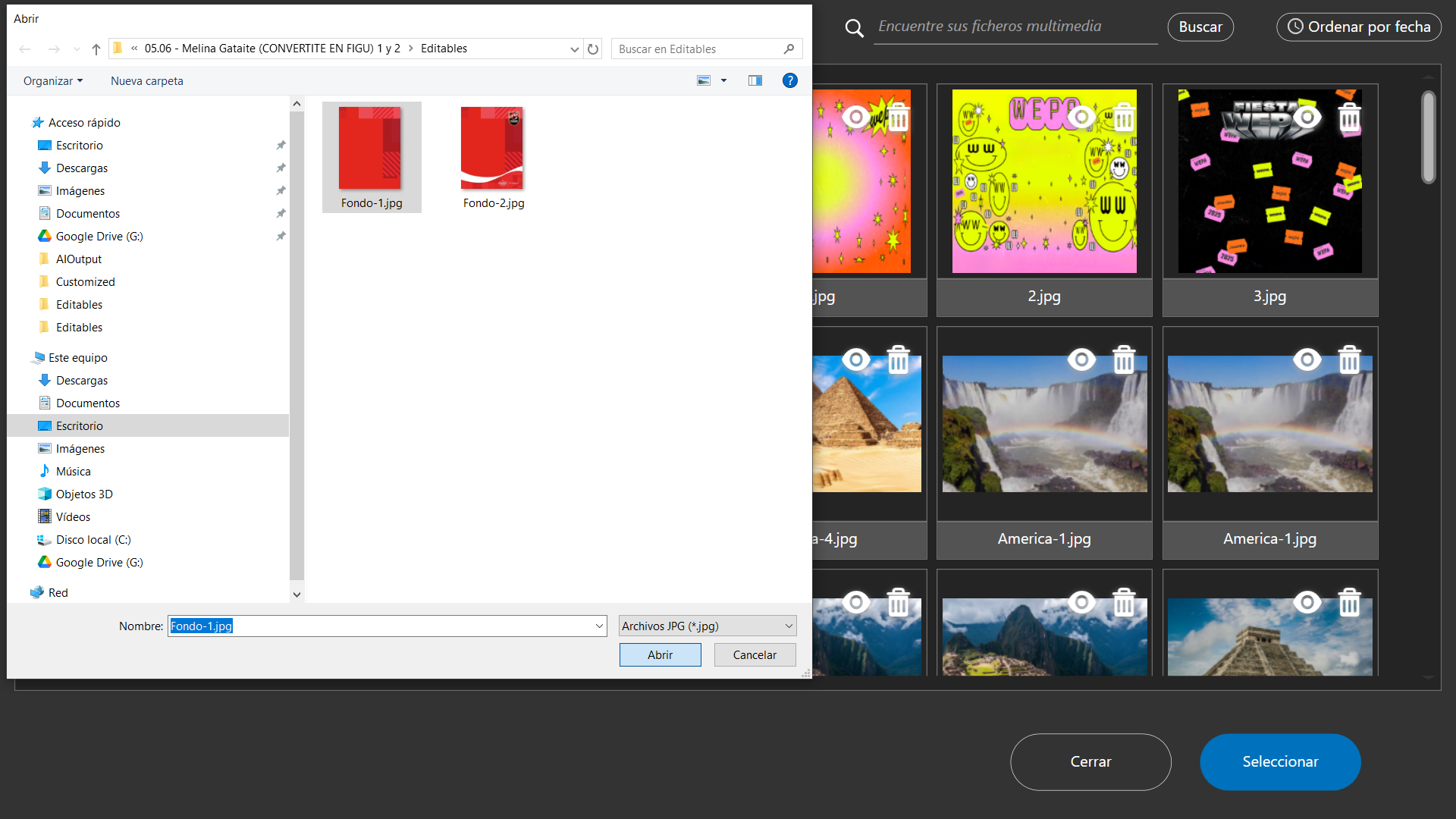This screenshot has height=819, width=1456.
Task: Click the Cerrar button
Action: click(x=1090, y=762)
